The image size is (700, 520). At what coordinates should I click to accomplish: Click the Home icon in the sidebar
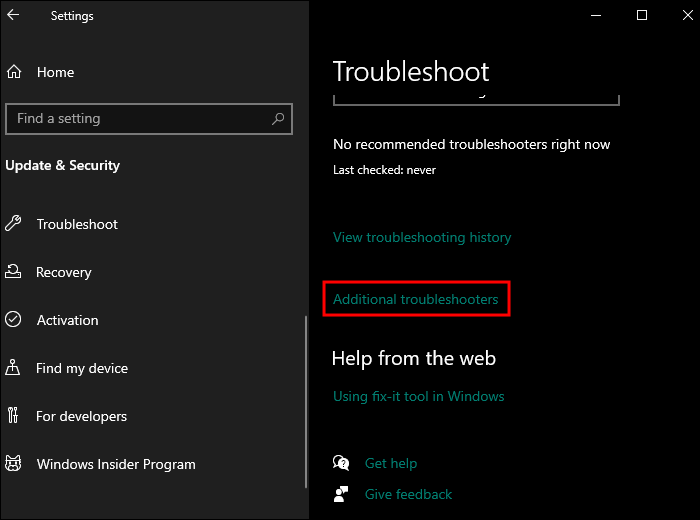(14, 72)
